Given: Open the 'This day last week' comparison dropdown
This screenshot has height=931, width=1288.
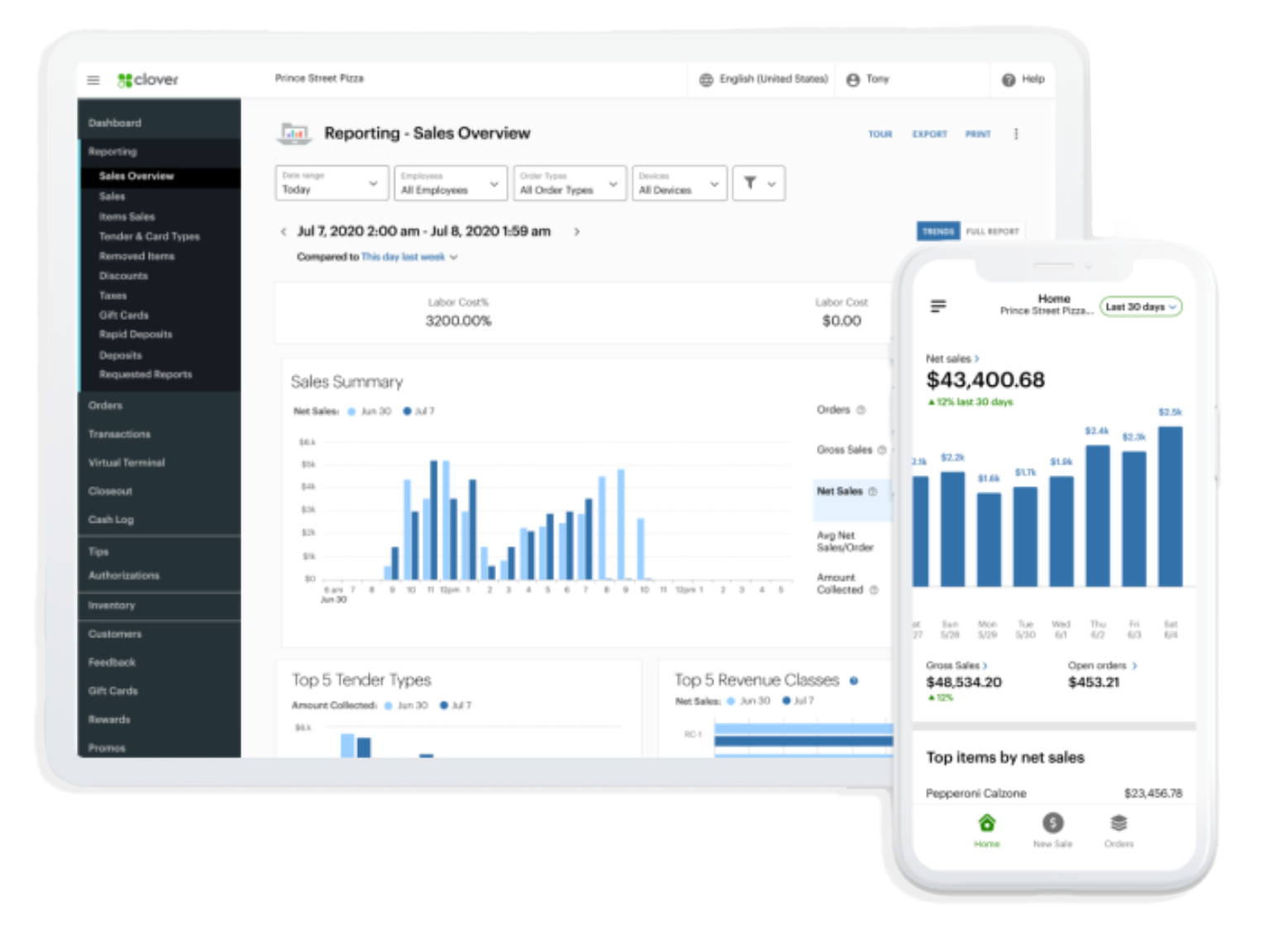Looking at the screenshot, I should point(409,258).
